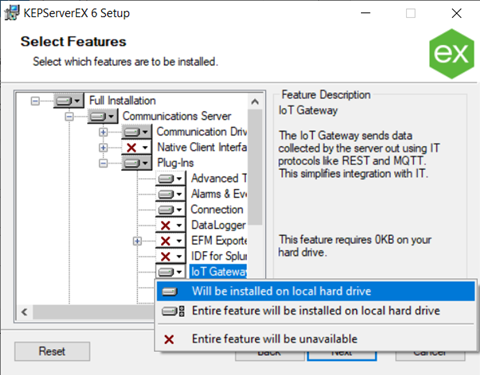Select the Alarms & Events tree item
The width and height of the screenshot is (480, 375).
point(219,194)
